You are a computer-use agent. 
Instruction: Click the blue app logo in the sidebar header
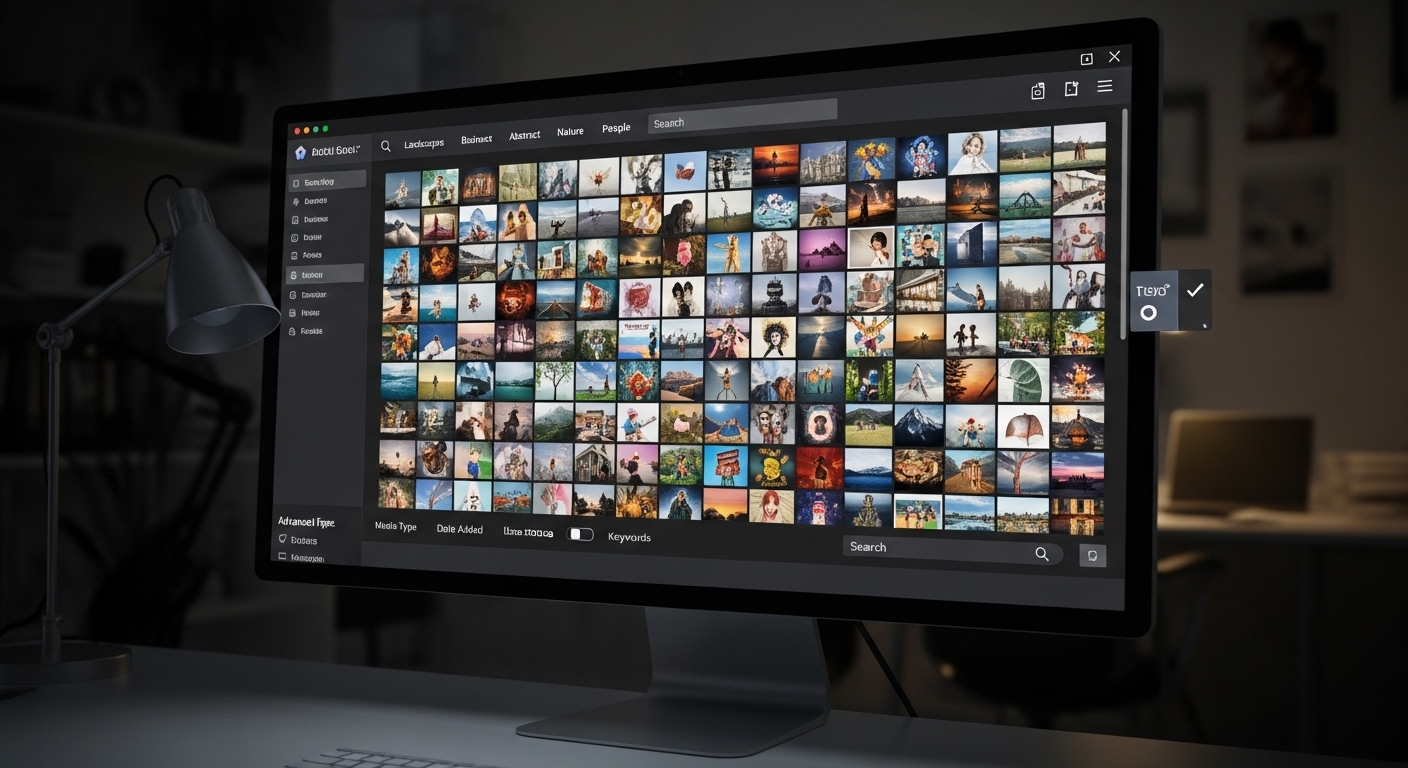(300, 152)
